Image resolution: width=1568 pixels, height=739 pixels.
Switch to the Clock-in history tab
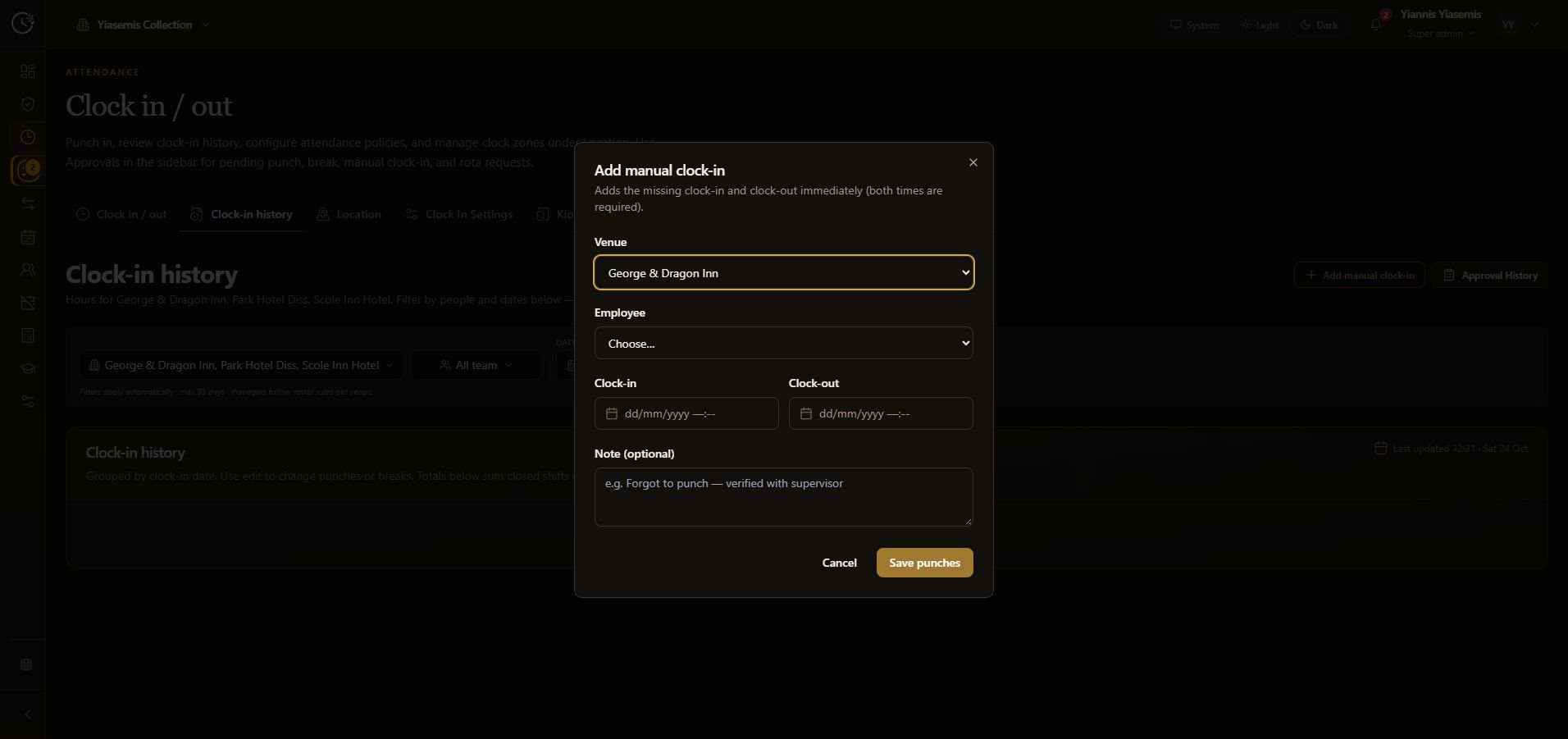tap(241, 214)
